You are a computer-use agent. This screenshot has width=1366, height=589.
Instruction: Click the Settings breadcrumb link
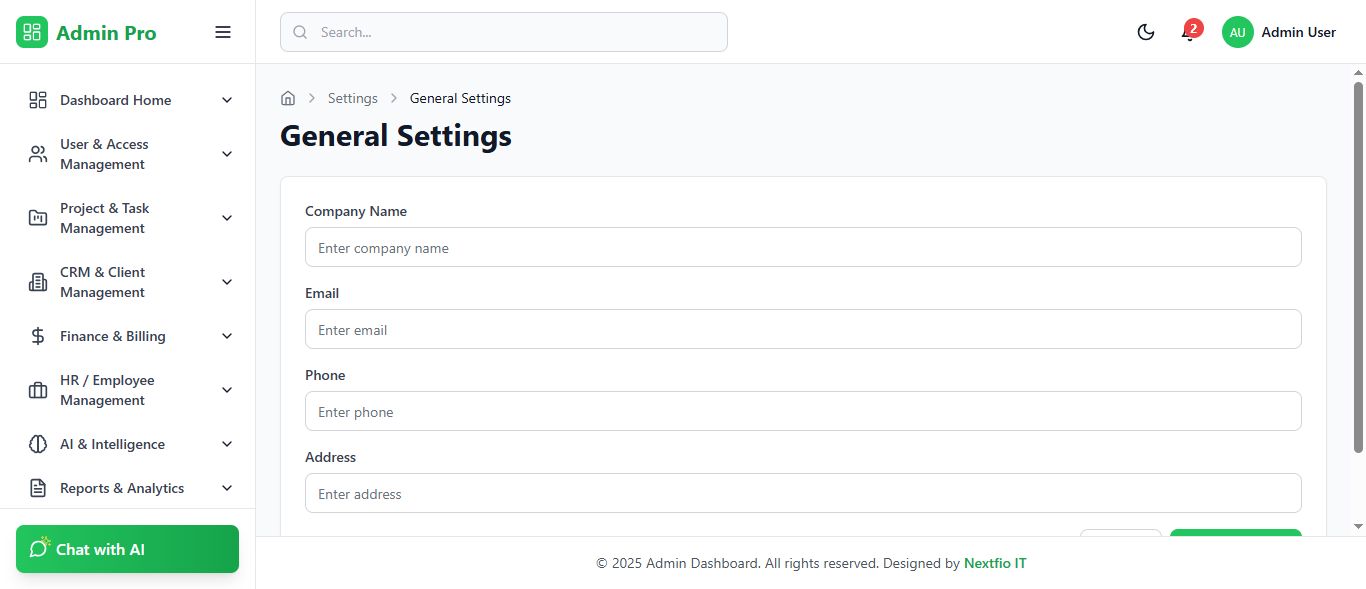coord(353,98)
